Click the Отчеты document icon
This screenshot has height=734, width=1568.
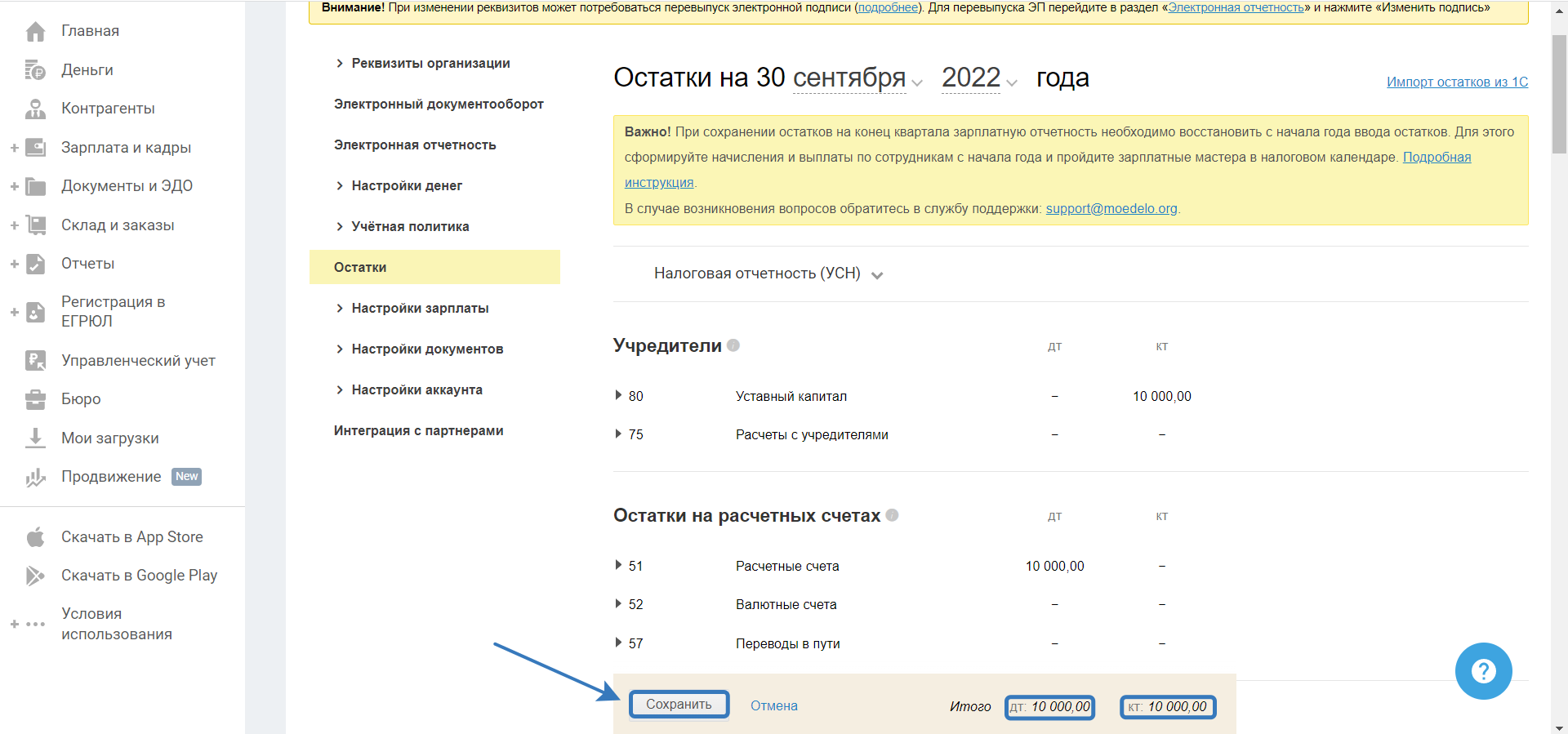click(35, 264)
